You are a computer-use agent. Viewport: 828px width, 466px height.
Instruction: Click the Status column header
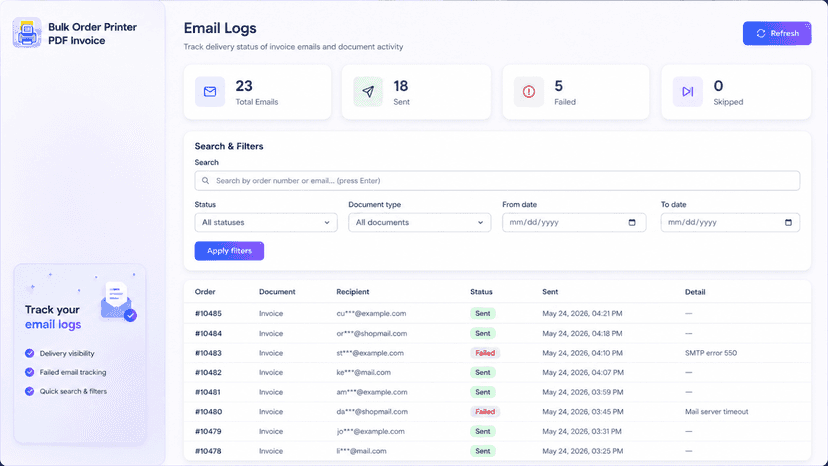(x=481, y=292)
